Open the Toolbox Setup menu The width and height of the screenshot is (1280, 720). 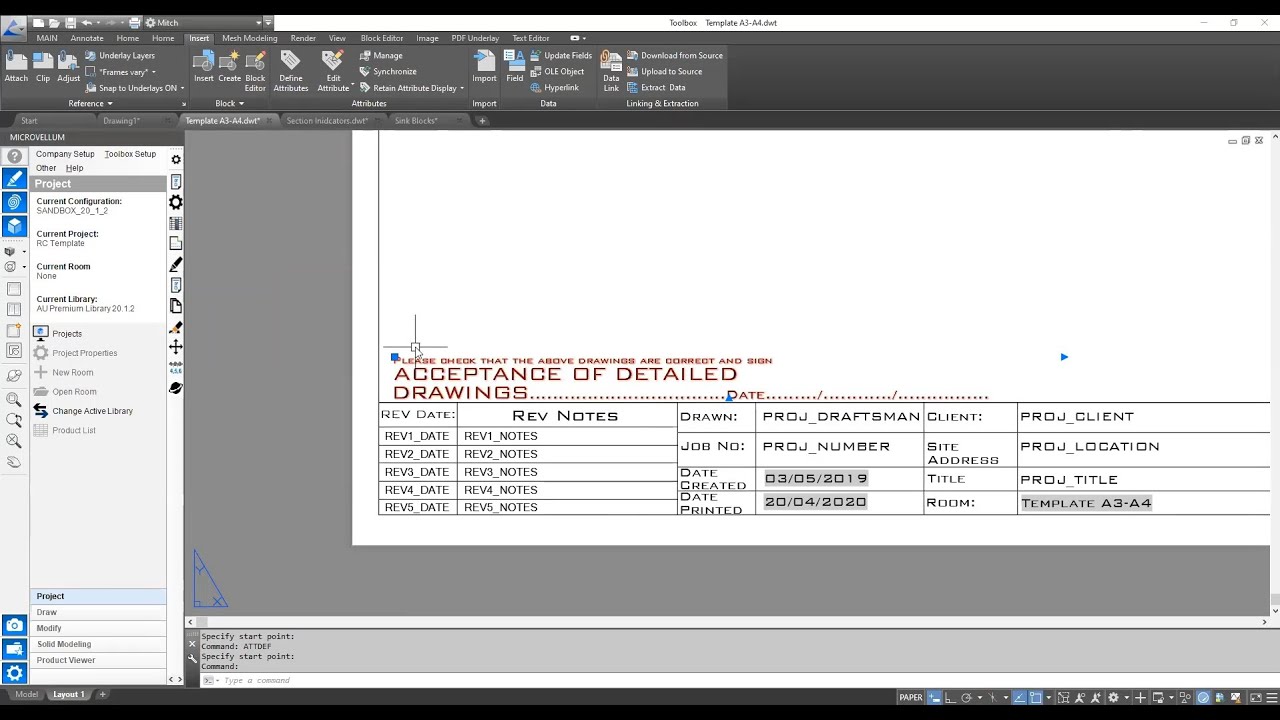pos(130,154)
